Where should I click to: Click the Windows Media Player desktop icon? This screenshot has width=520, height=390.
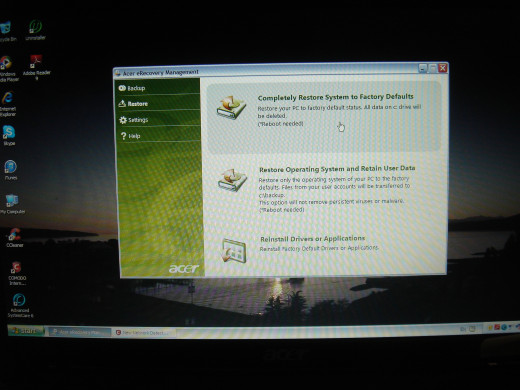(x=7, y=69)
